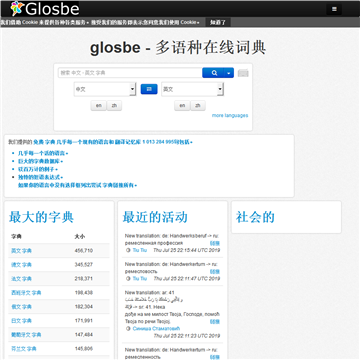This screenshot has height=360, width=360.
Task: Click the 大小 column header
Action: (x=80, y=237)
